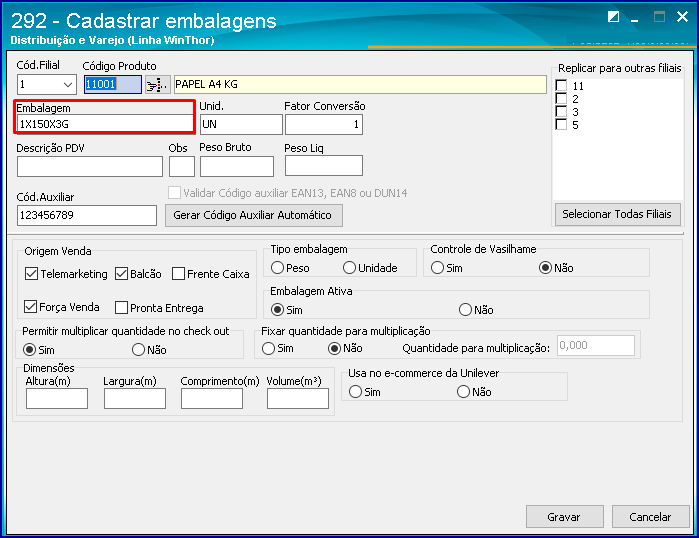Click the Peso Bruto field

point(237,167)
